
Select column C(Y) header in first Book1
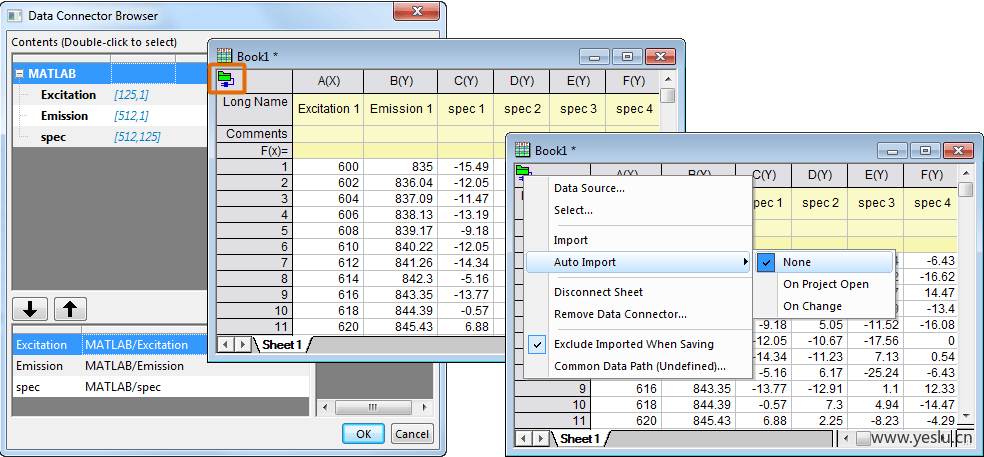click(466, 81)
